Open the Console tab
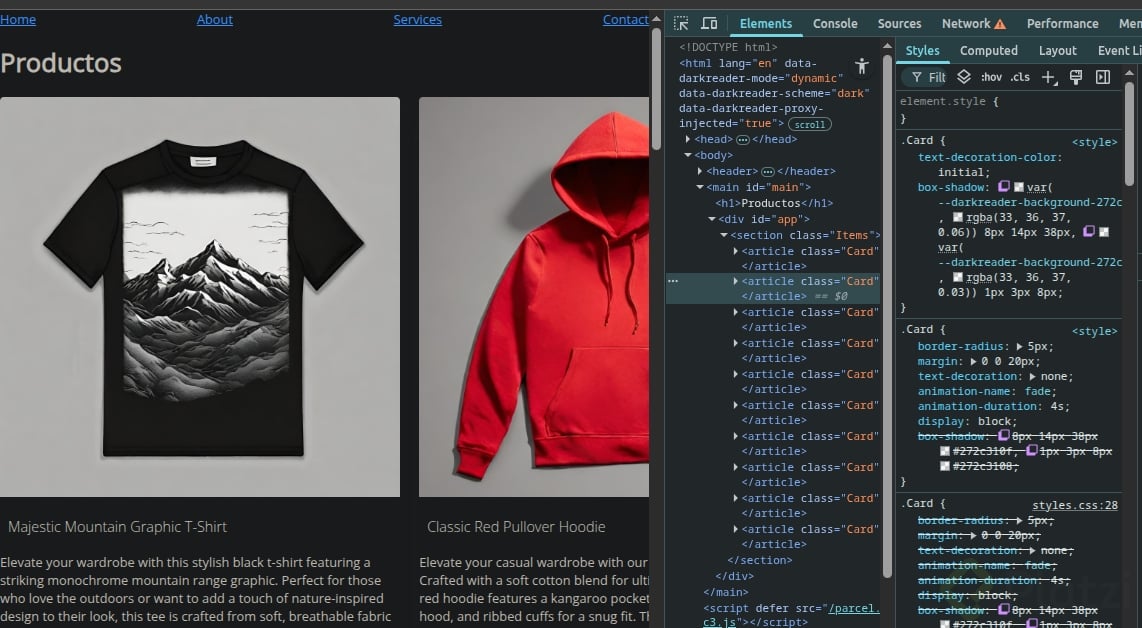 [x=835, y=23]
